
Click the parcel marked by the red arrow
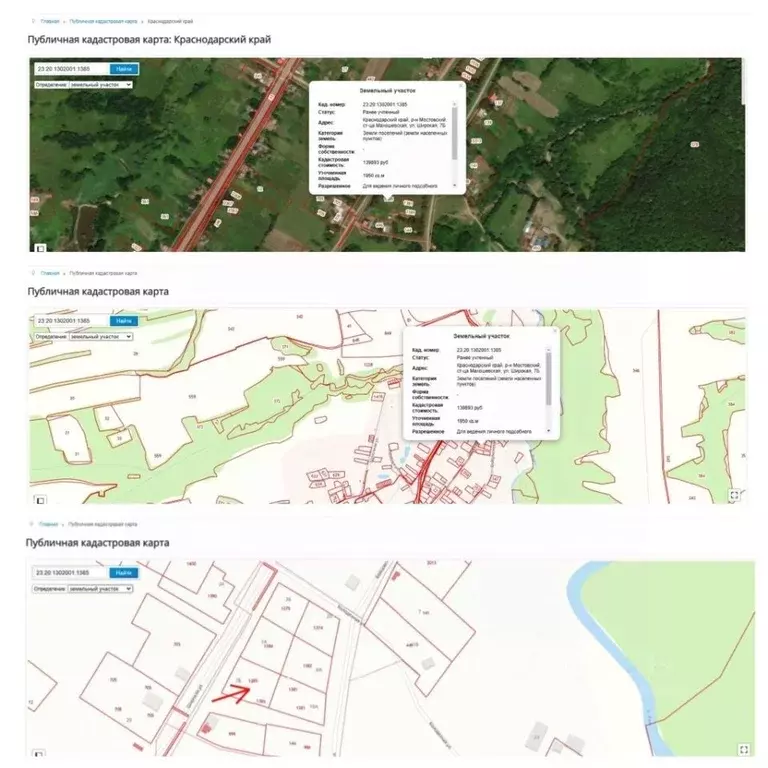click(254, 682)
